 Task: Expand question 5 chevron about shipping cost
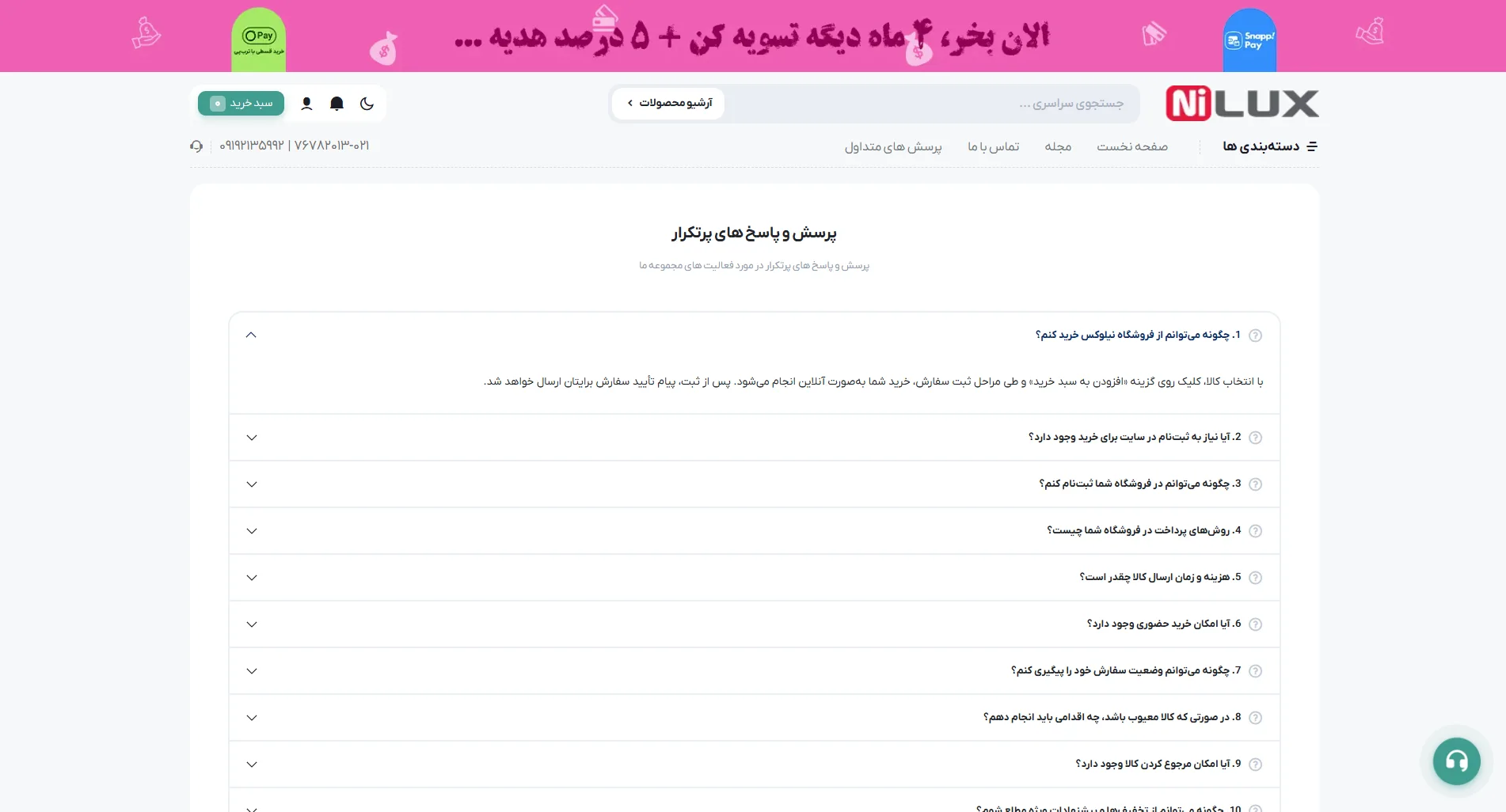tap(252, 578)
